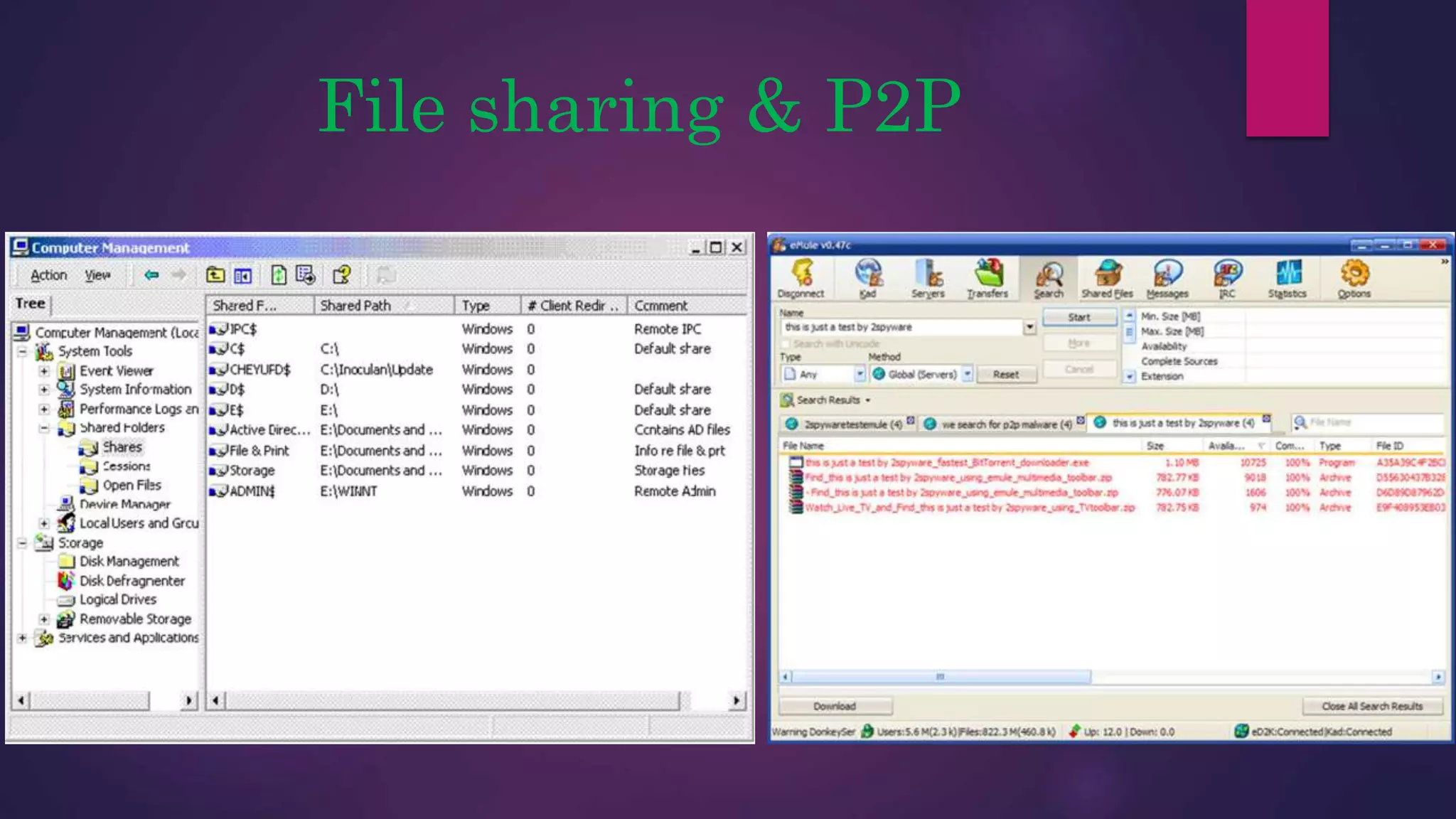1456x819 pixels.
Task: Click the Help toolbar icon in Computer Management
Action: coord(342,275)
